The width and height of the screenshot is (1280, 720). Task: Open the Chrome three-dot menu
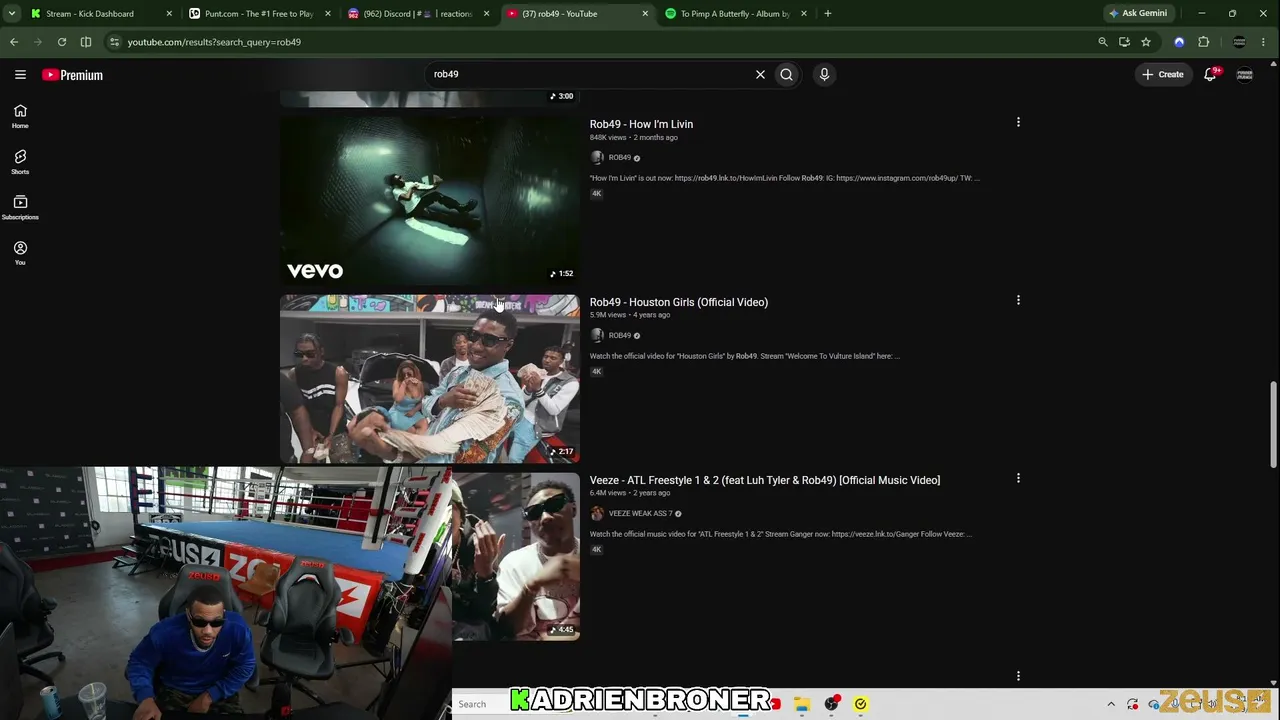point(1265,42)
